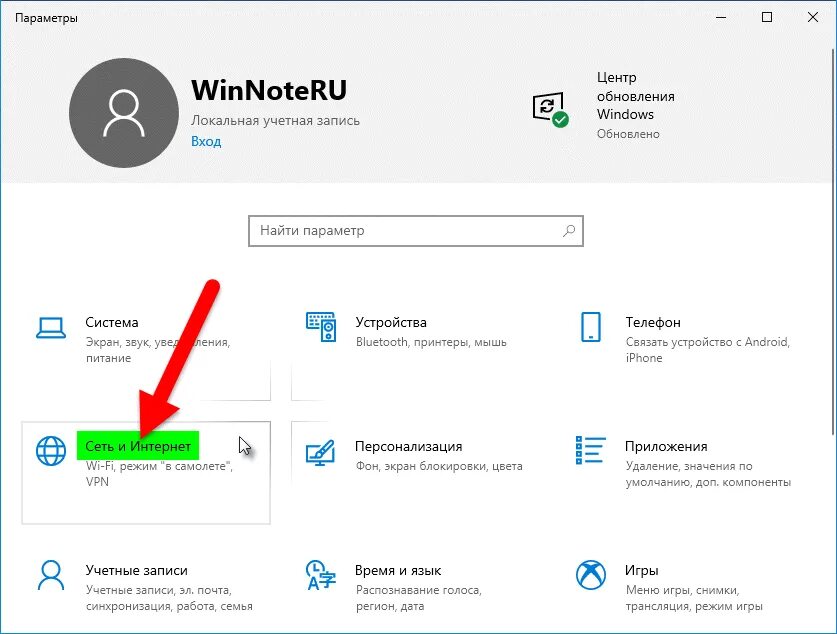The width and height of the screenshot is (837, 634).
Task: Click the Windows Update sync status icon
Action: click(x=550, y=109)
